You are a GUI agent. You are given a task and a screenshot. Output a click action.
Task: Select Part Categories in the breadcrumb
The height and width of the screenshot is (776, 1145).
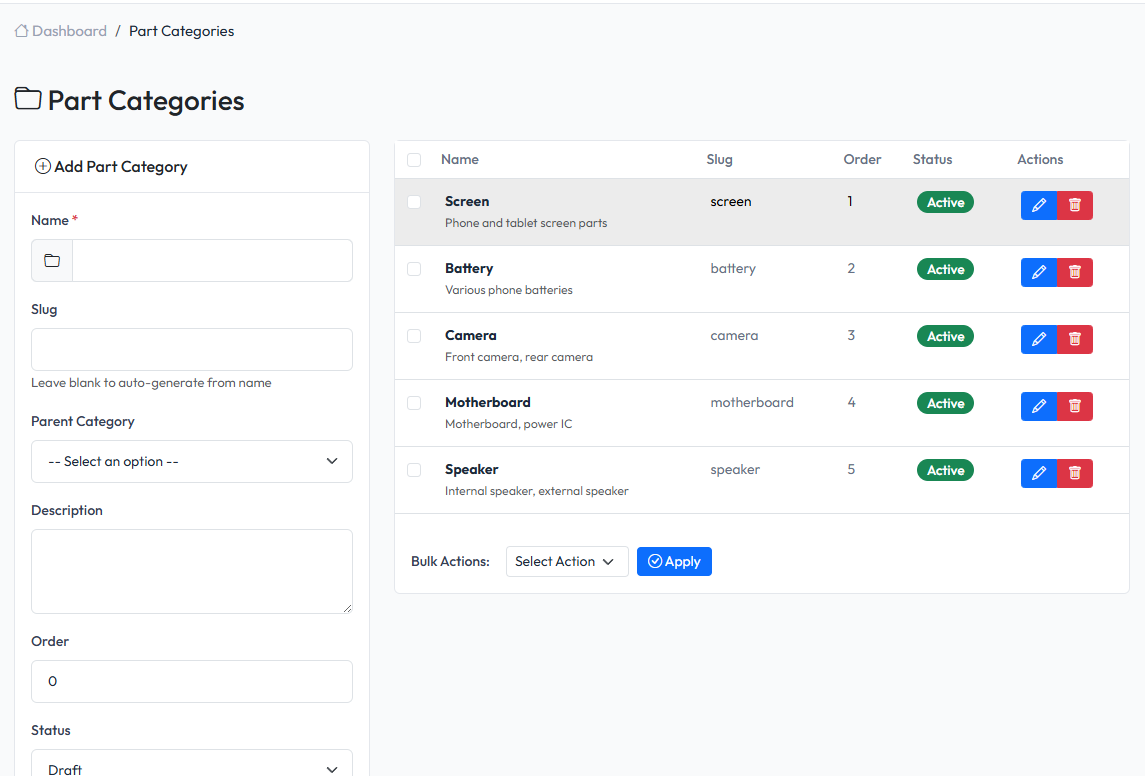click(181, 30)
